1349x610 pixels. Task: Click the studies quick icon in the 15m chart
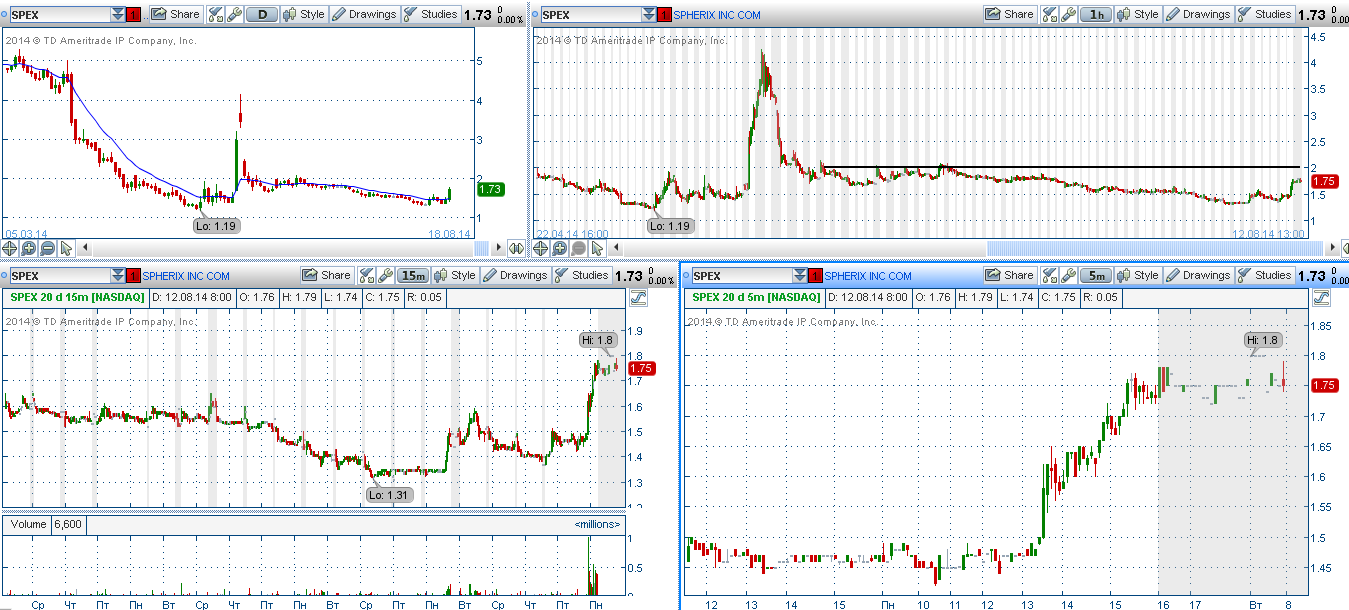367,275
